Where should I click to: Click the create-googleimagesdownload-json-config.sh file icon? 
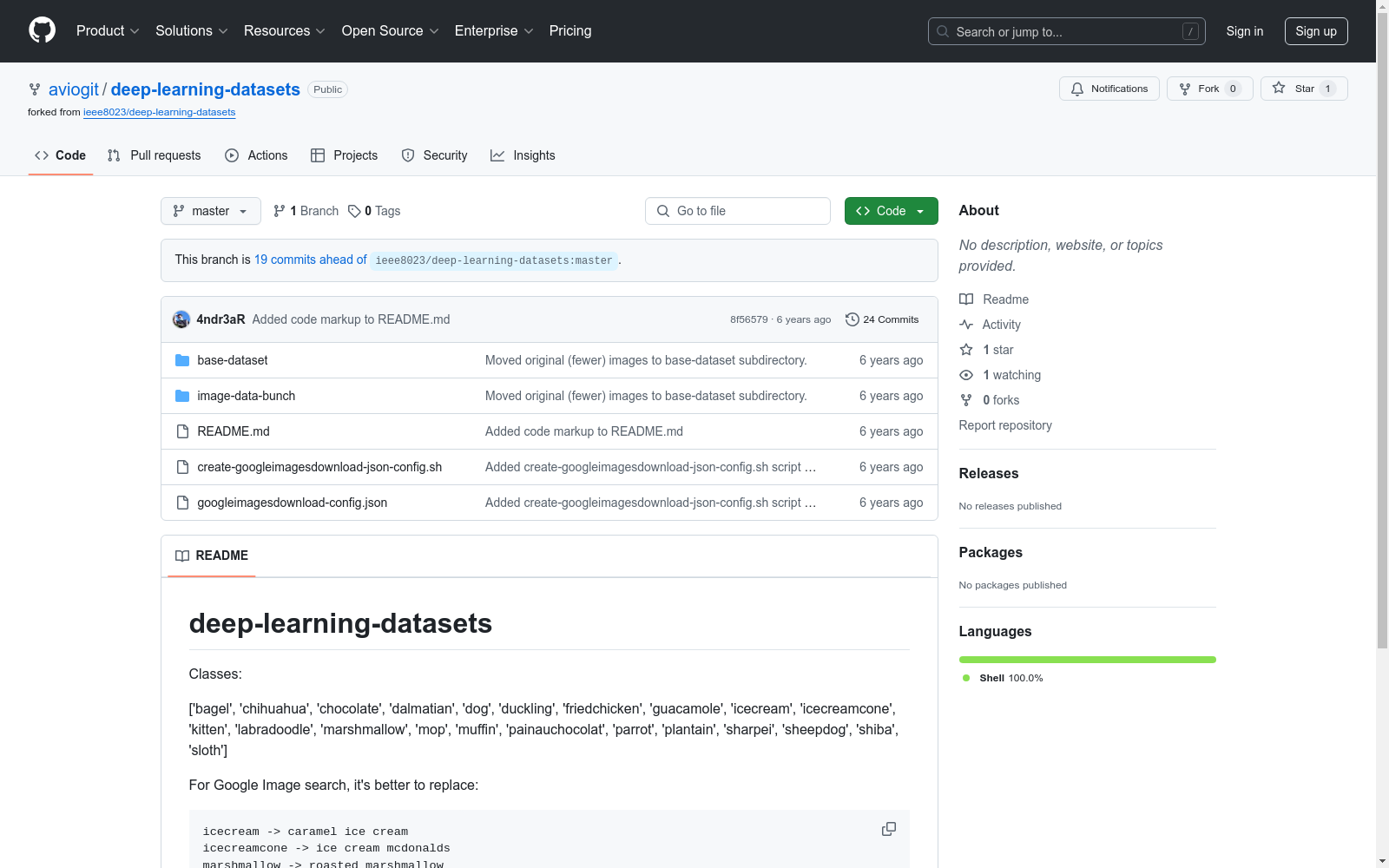pyautogui.click(x=182, y=467)
